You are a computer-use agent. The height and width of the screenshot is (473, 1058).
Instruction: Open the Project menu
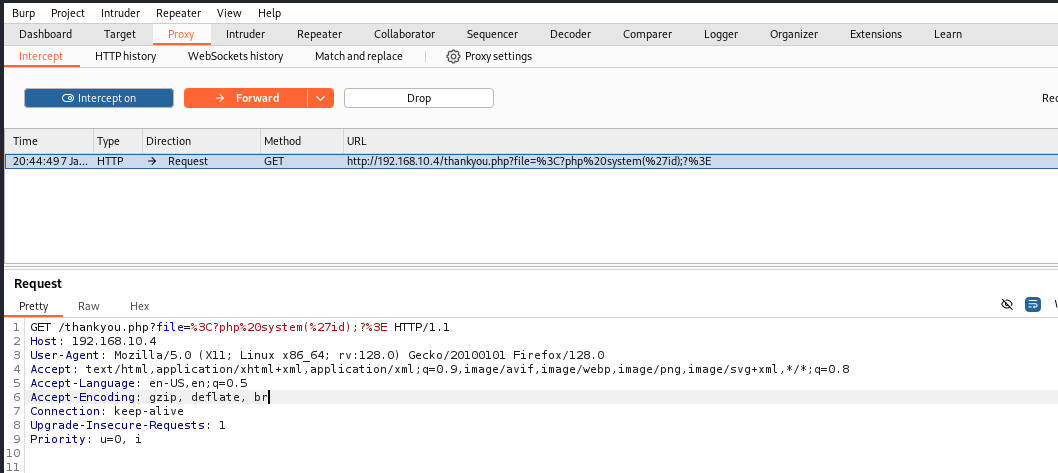[x=68, y=13]
